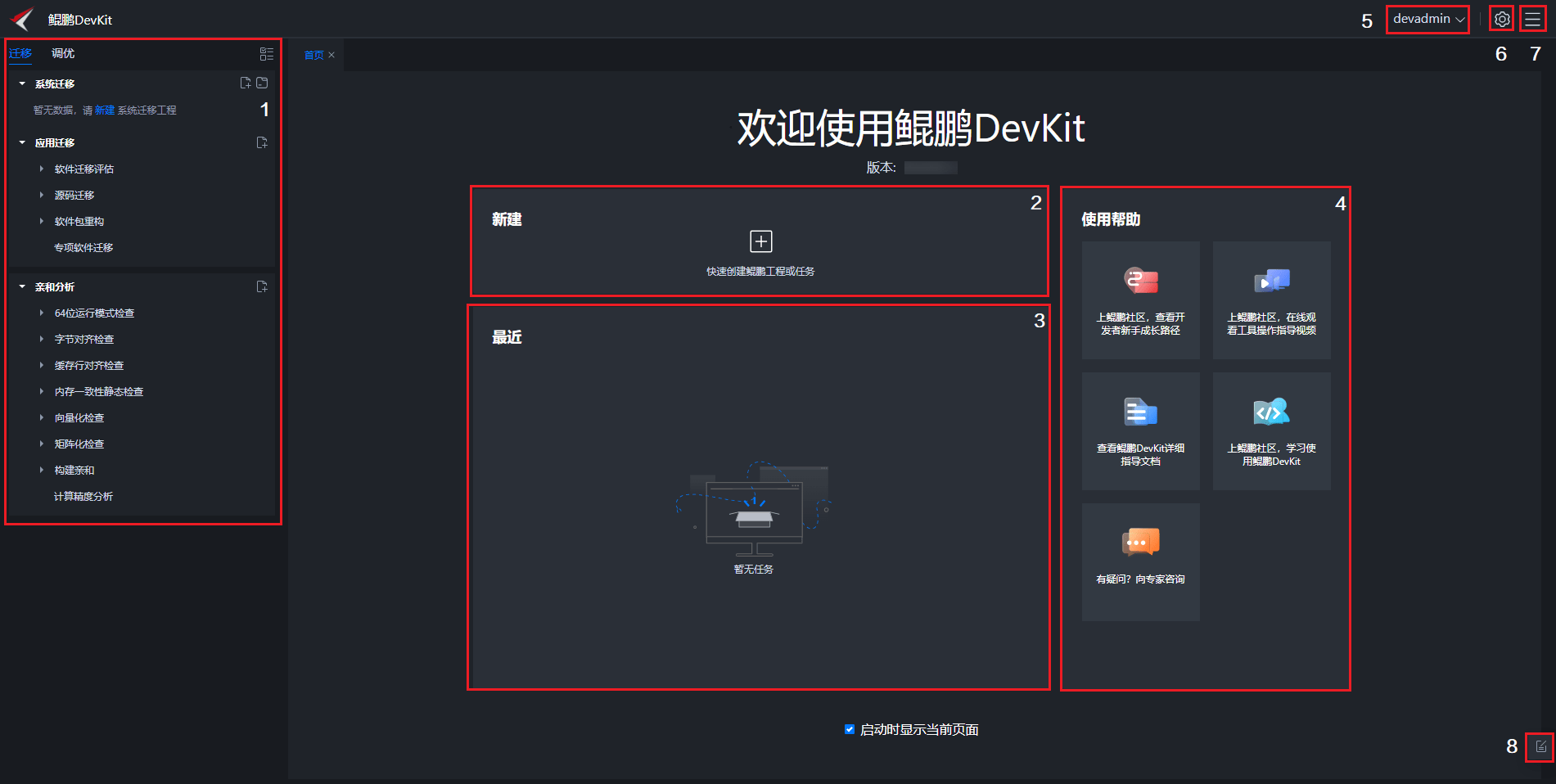Image resolution: width=1556 pixels, height=784 pixels.
Task: Click the 构建亲和 label
Action: (74, 470)
